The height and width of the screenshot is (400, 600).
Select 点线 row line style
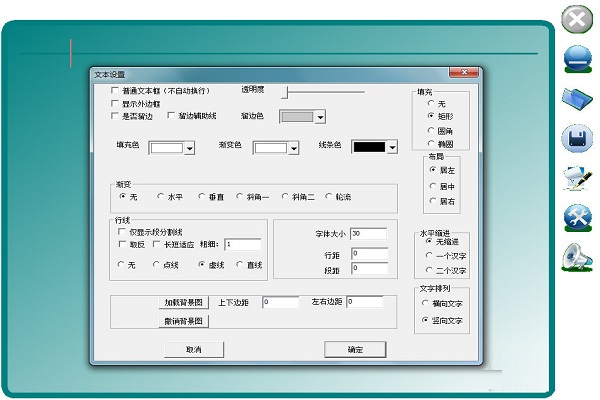pyautogui.click(x=156, y=264)
